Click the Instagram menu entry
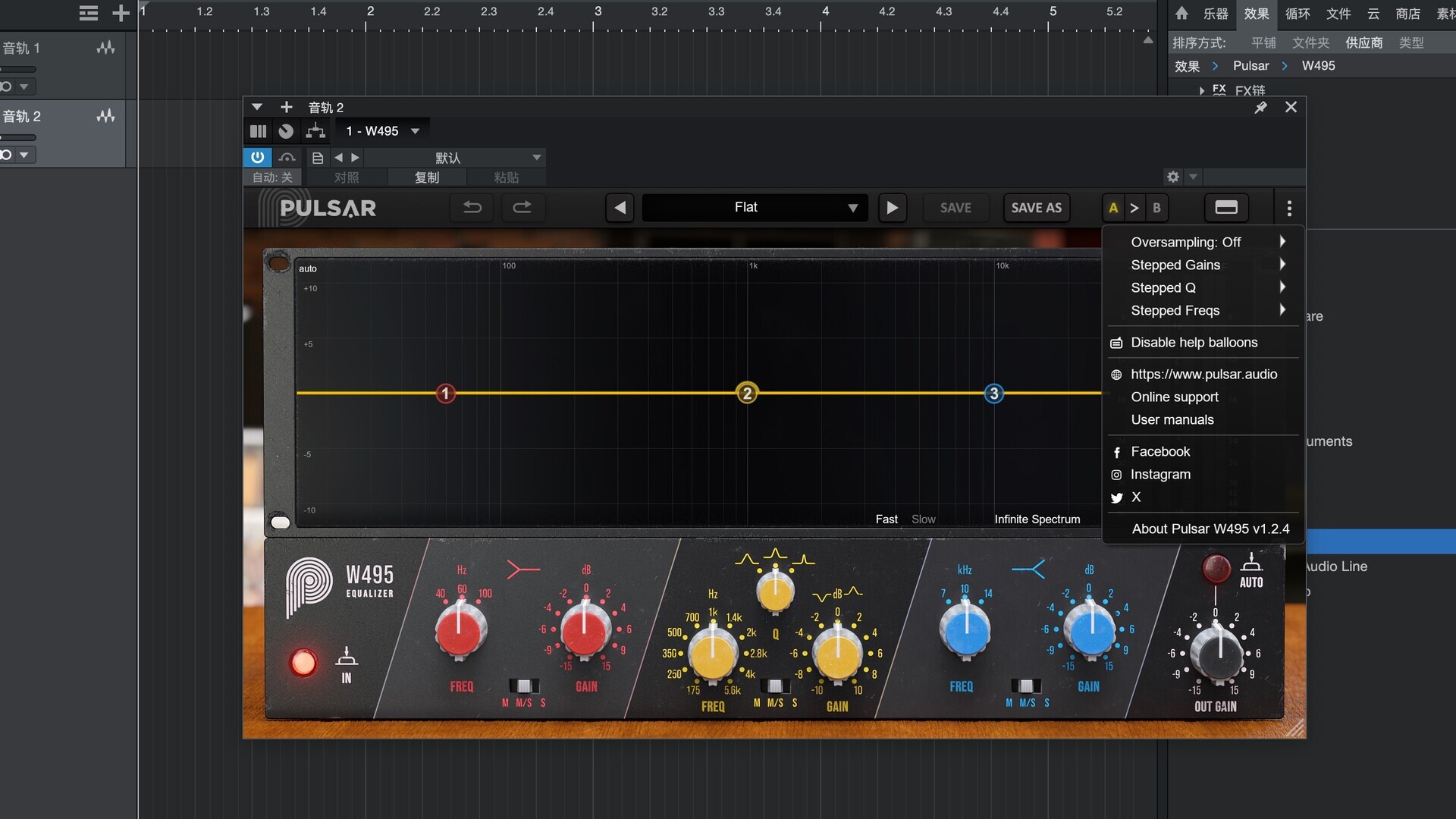This screenshot has height=819, width=1456. 1203,475
